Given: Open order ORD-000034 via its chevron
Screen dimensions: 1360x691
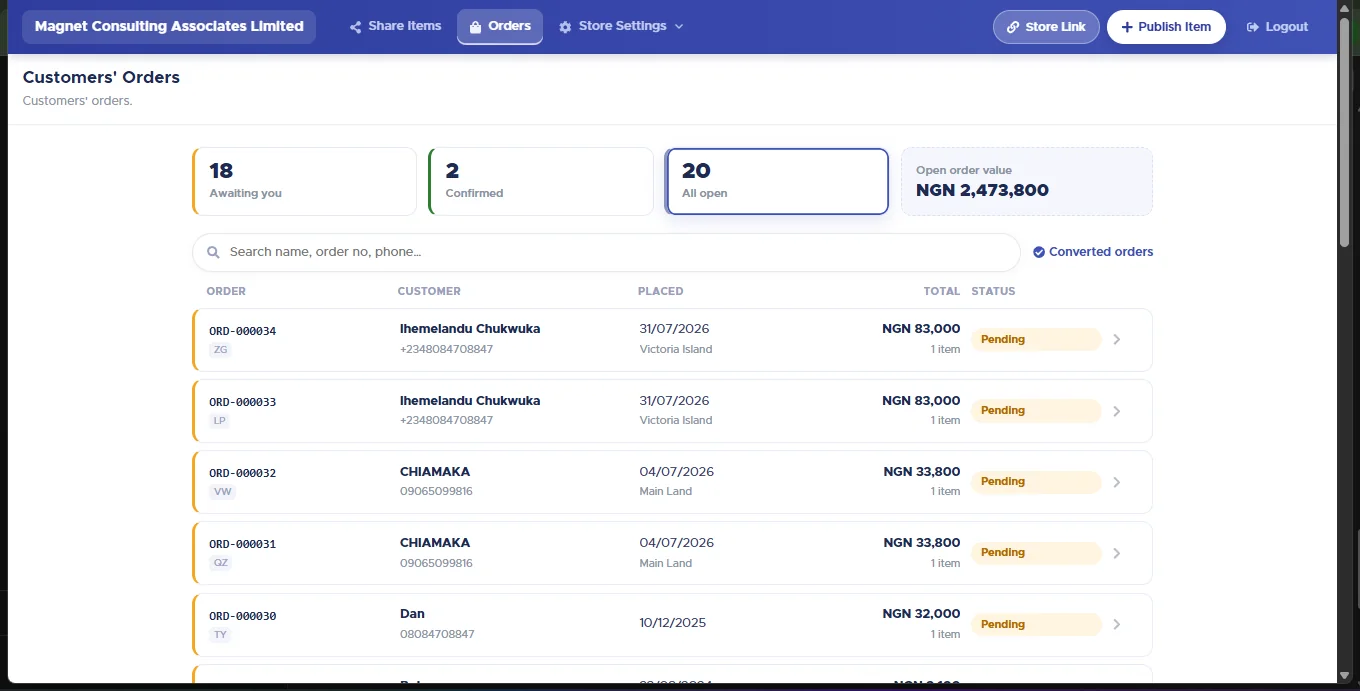Looking at the screenshot, I should point(1117,339).
